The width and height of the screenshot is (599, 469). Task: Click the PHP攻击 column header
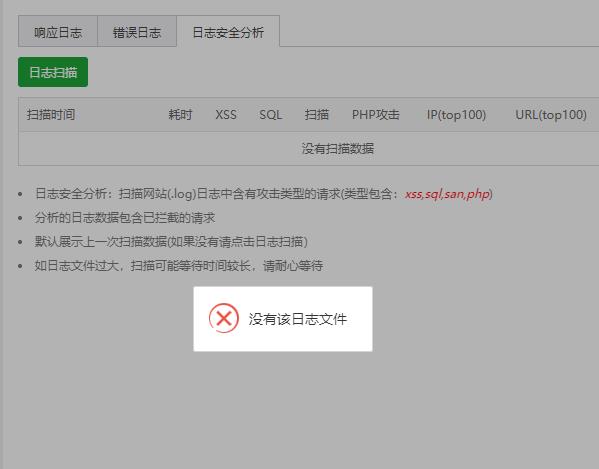(x=376, y=115)
